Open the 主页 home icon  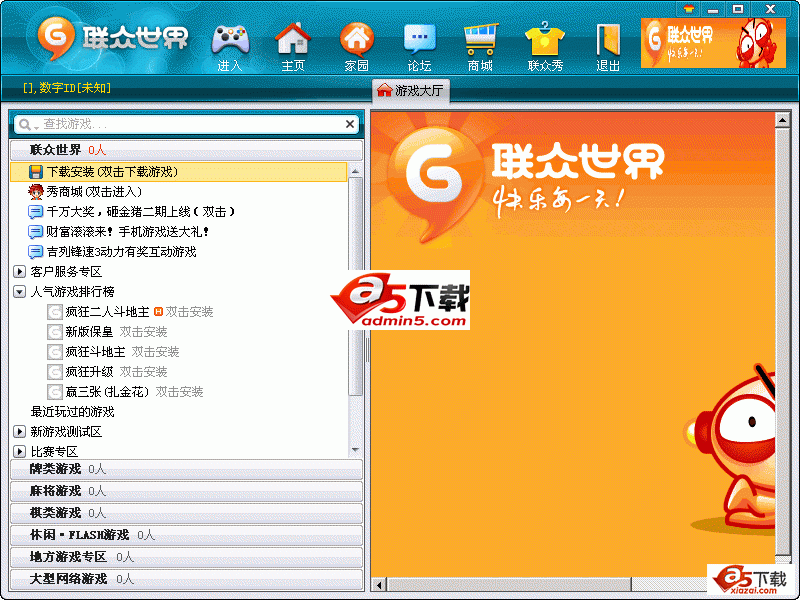[x=292, y=39]
